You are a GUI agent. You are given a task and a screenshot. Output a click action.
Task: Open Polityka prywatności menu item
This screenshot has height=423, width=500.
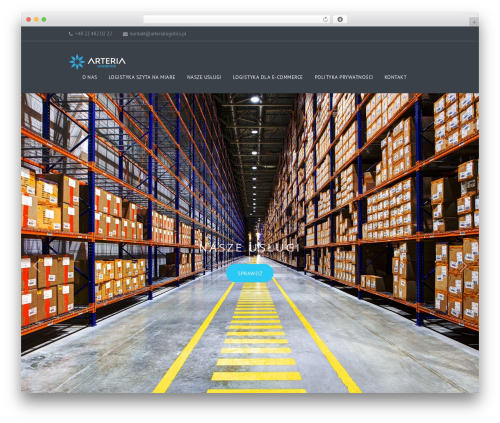pos(344,77)
